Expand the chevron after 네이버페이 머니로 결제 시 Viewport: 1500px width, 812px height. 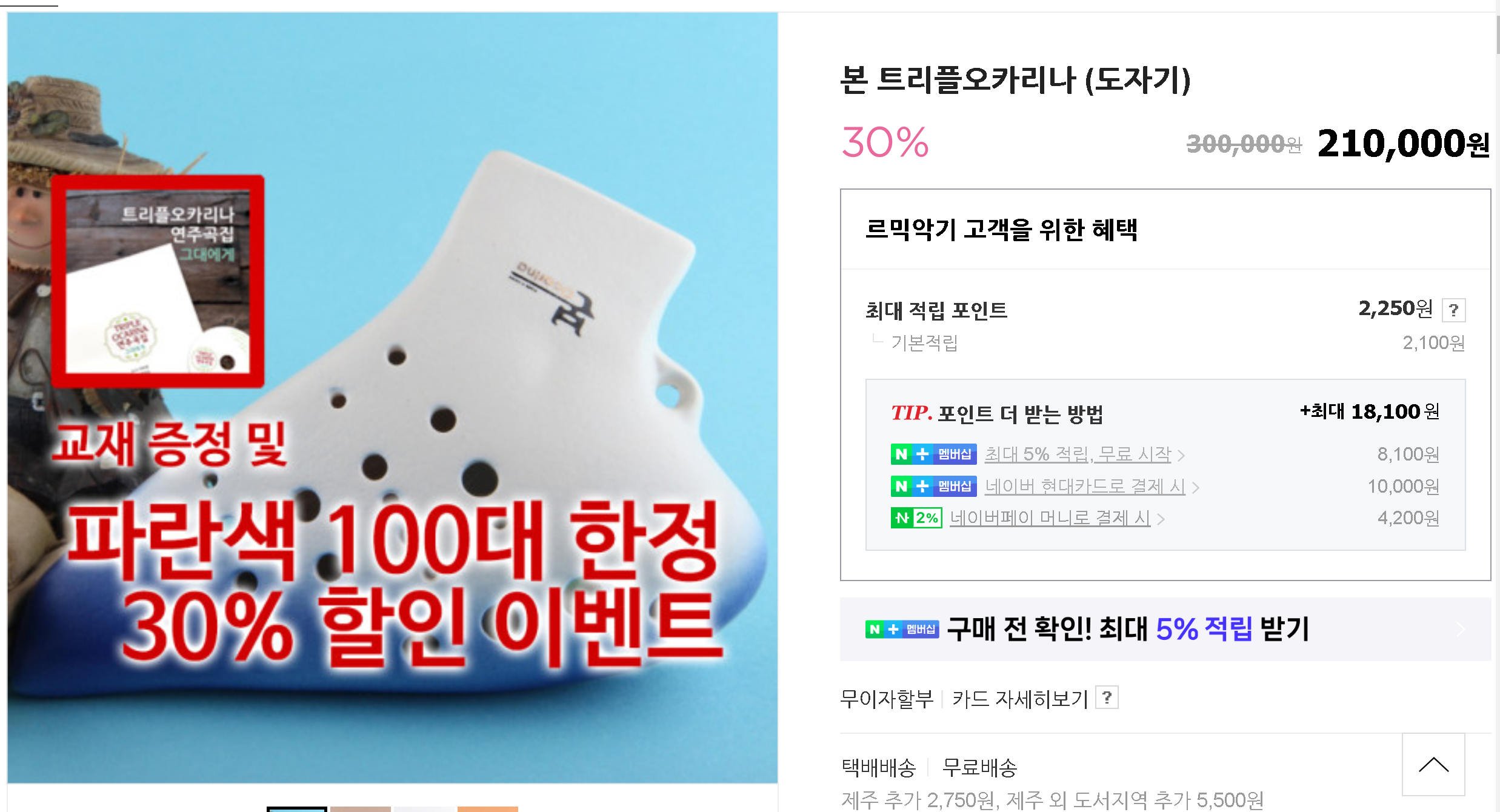(x=1161, y=519)
